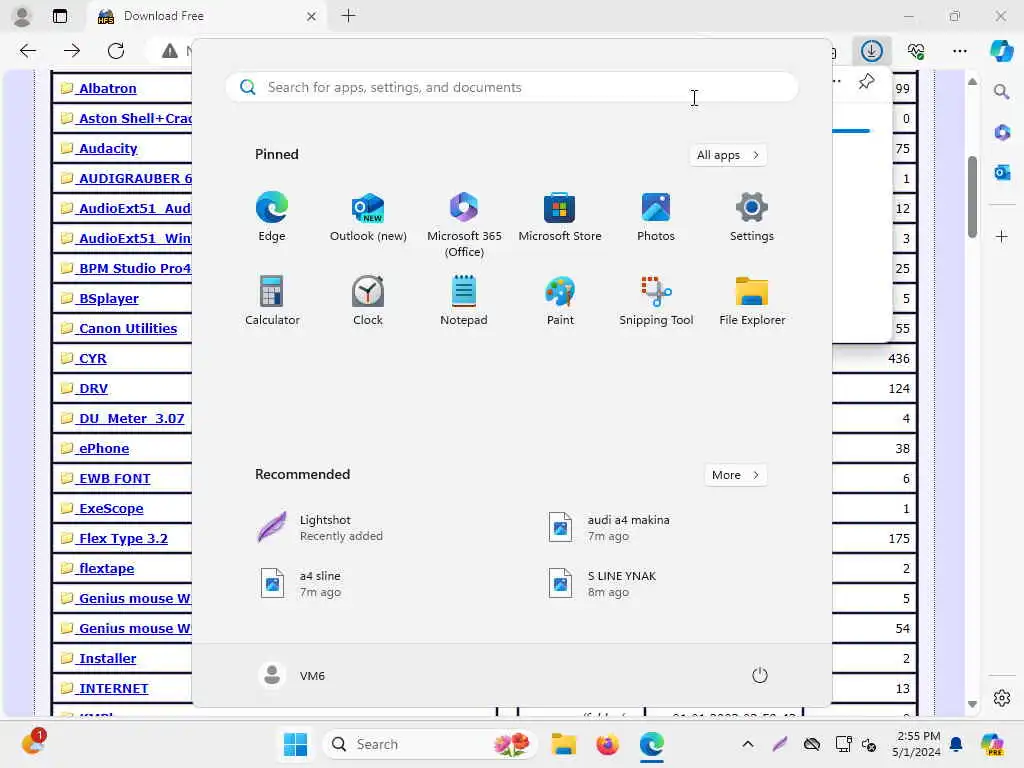Open Copilot in Edge toolbar
1024x768 pixels.
1001,50
